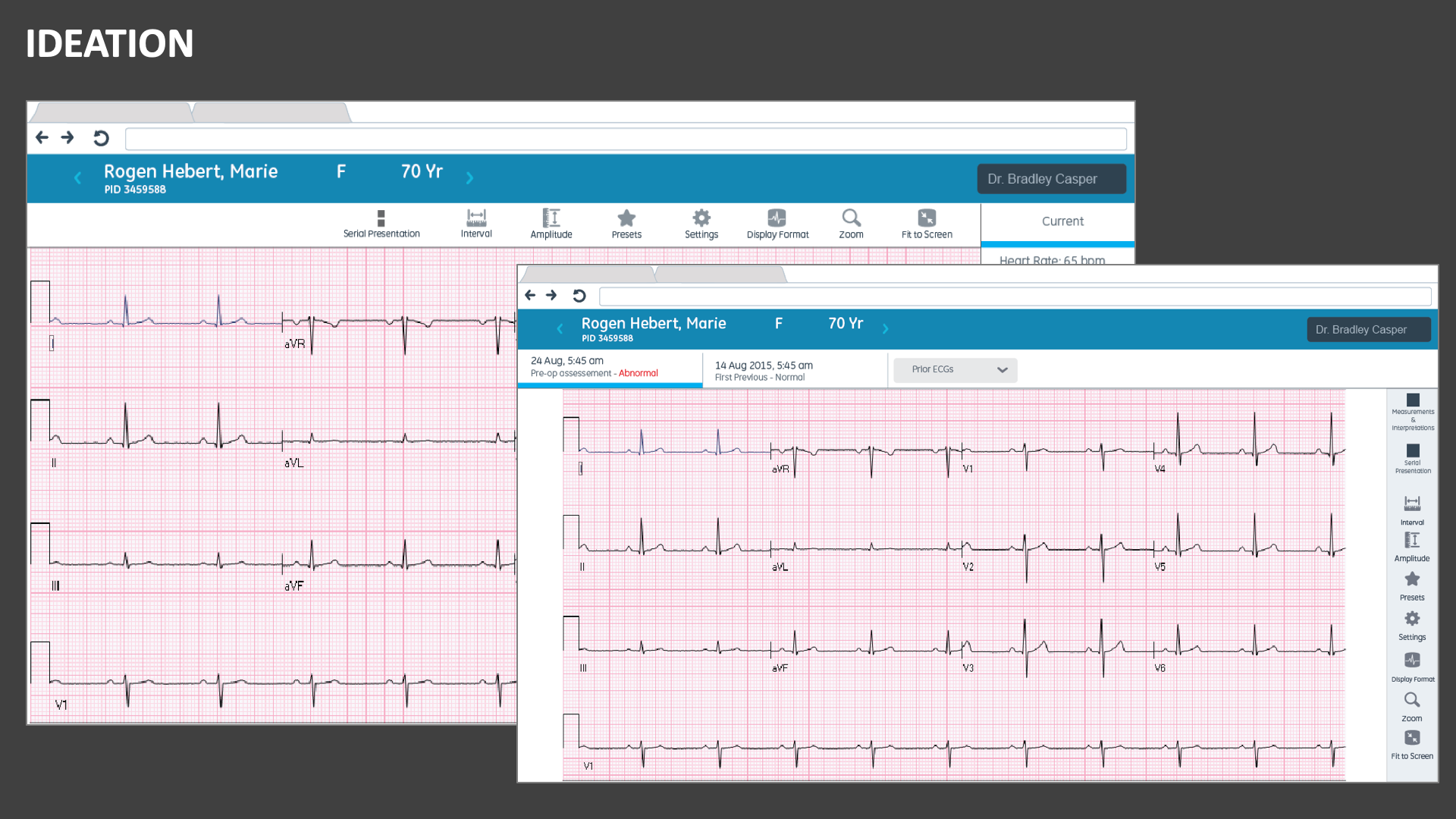Viewport: 1456px width, 819px height.
Task: Click the Abnormal status text
Action: pos(639,373)
